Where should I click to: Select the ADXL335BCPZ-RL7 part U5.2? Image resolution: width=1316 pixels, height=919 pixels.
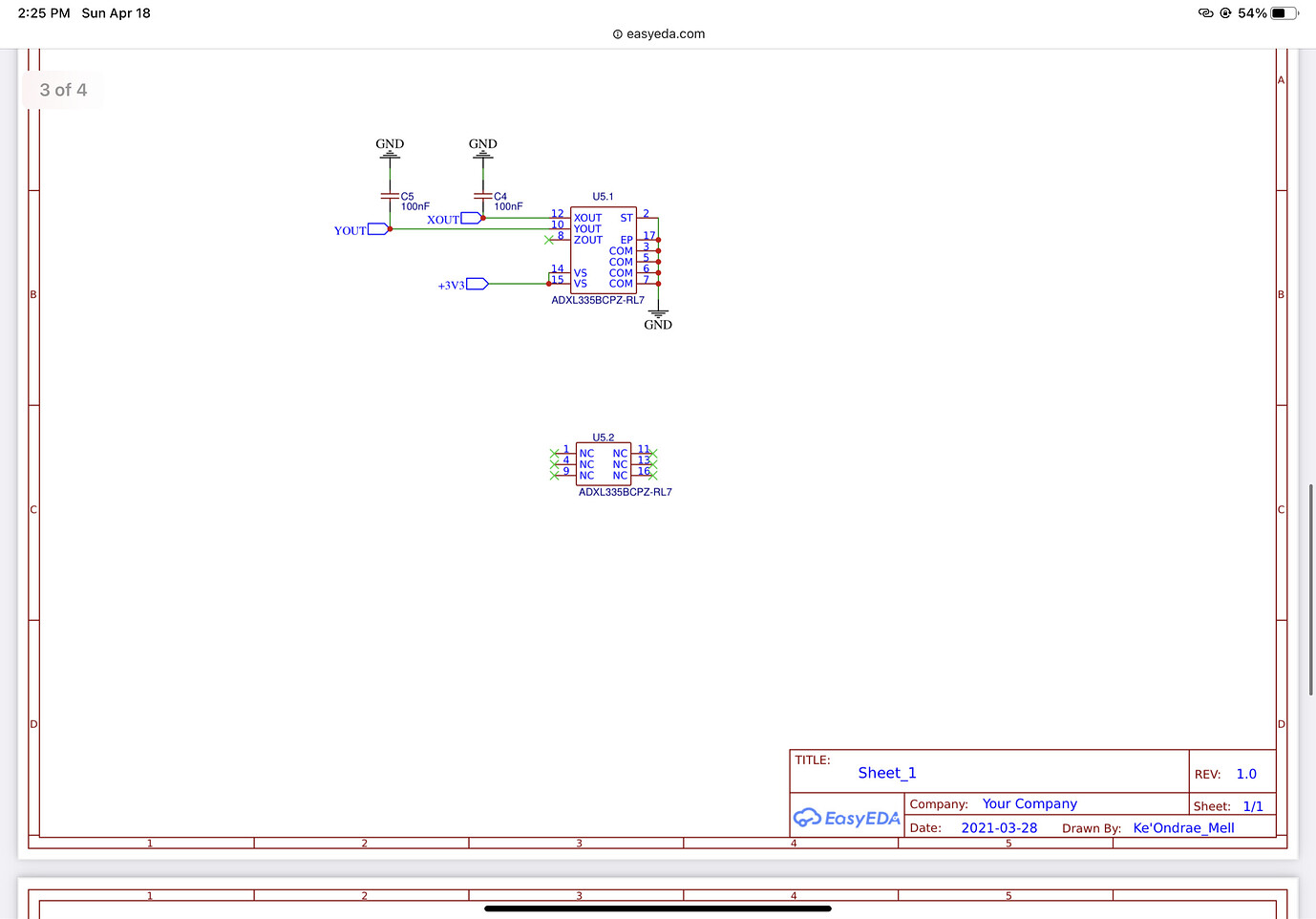[x=603, y=463]
